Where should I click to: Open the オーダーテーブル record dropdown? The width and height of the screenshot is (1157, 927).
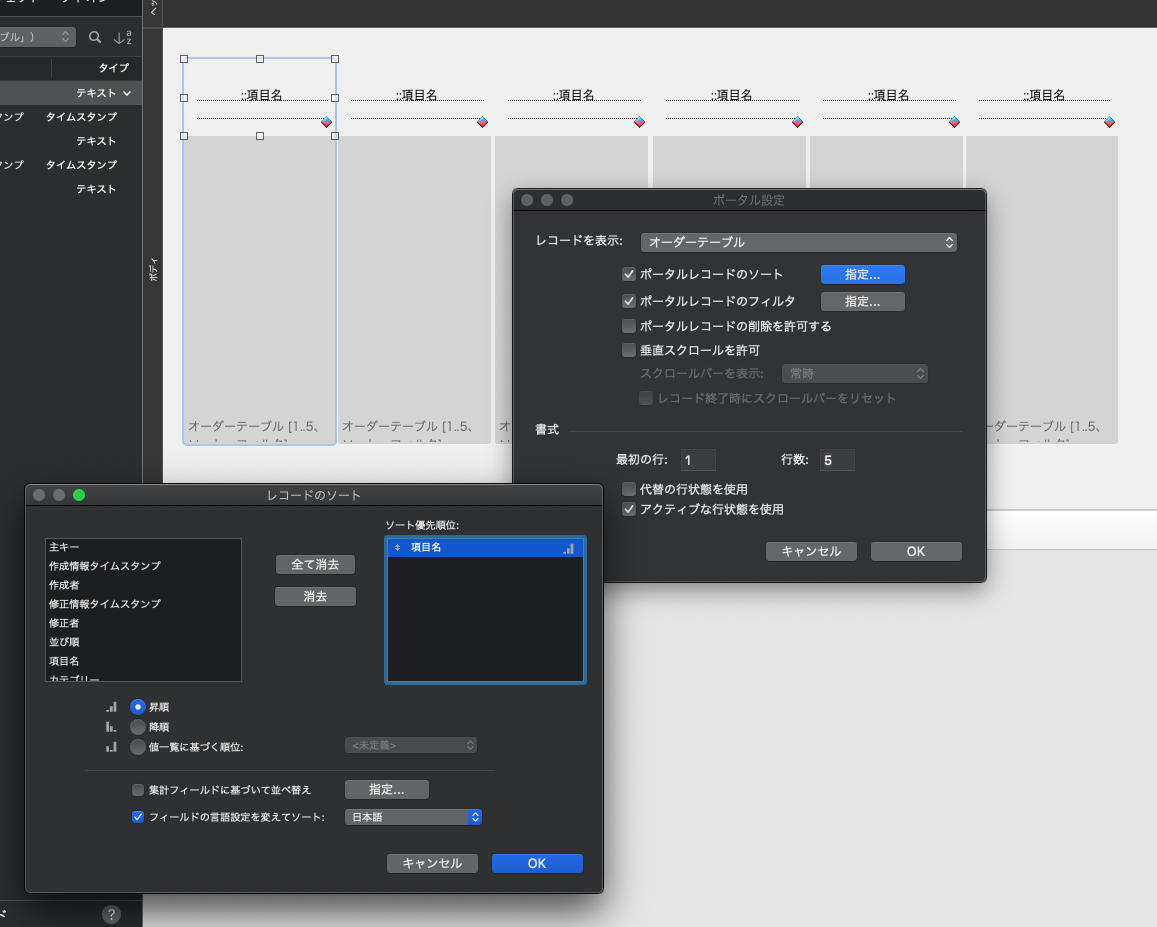[x=797, y=242]
